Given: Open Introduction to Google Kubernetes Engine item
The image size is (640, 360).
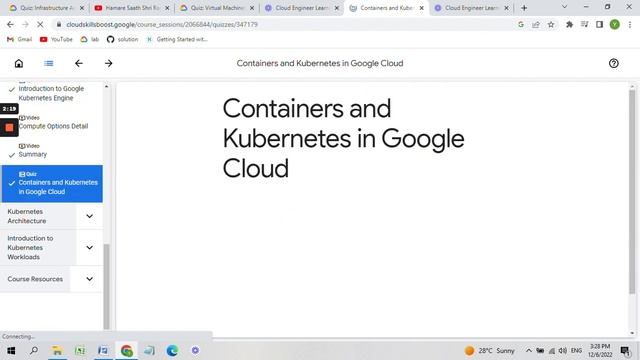Looking at the screenshot, I should [51, 93].
